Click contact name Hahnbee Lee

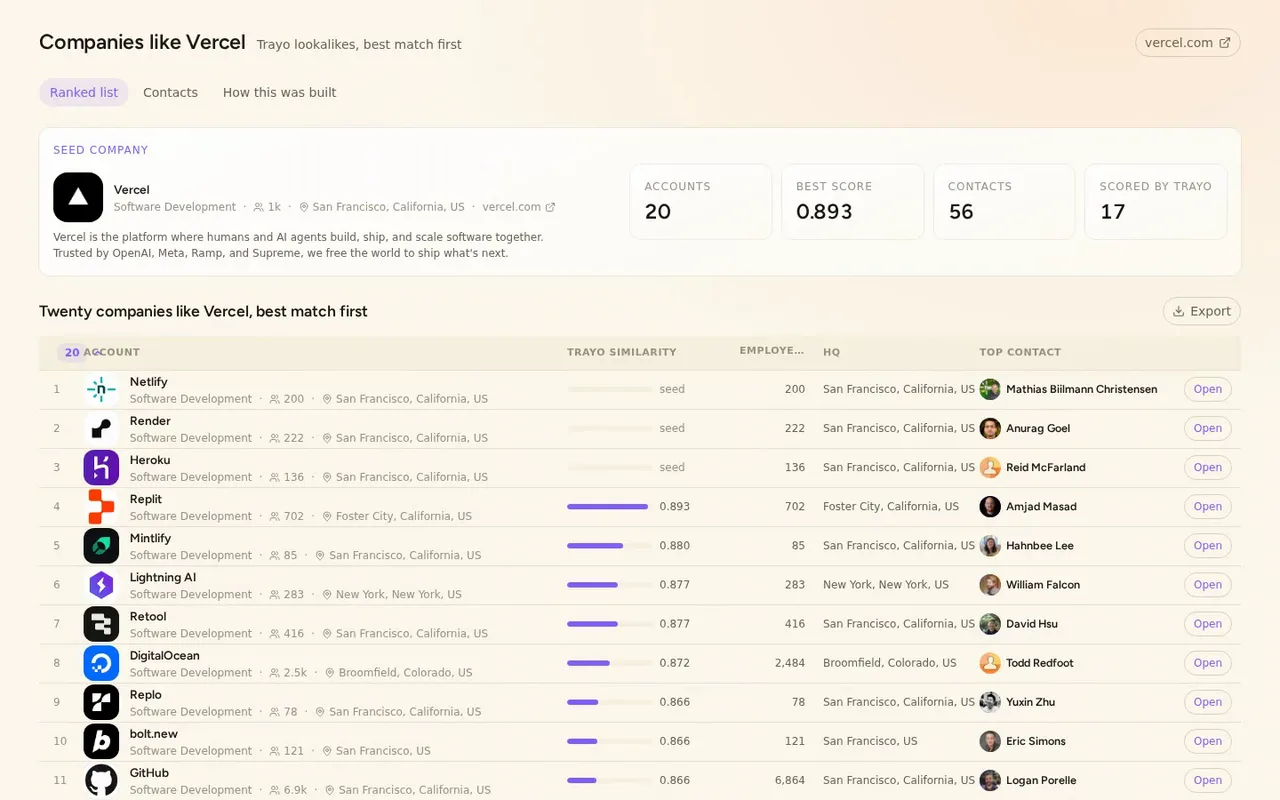[x=1040, y=546]
